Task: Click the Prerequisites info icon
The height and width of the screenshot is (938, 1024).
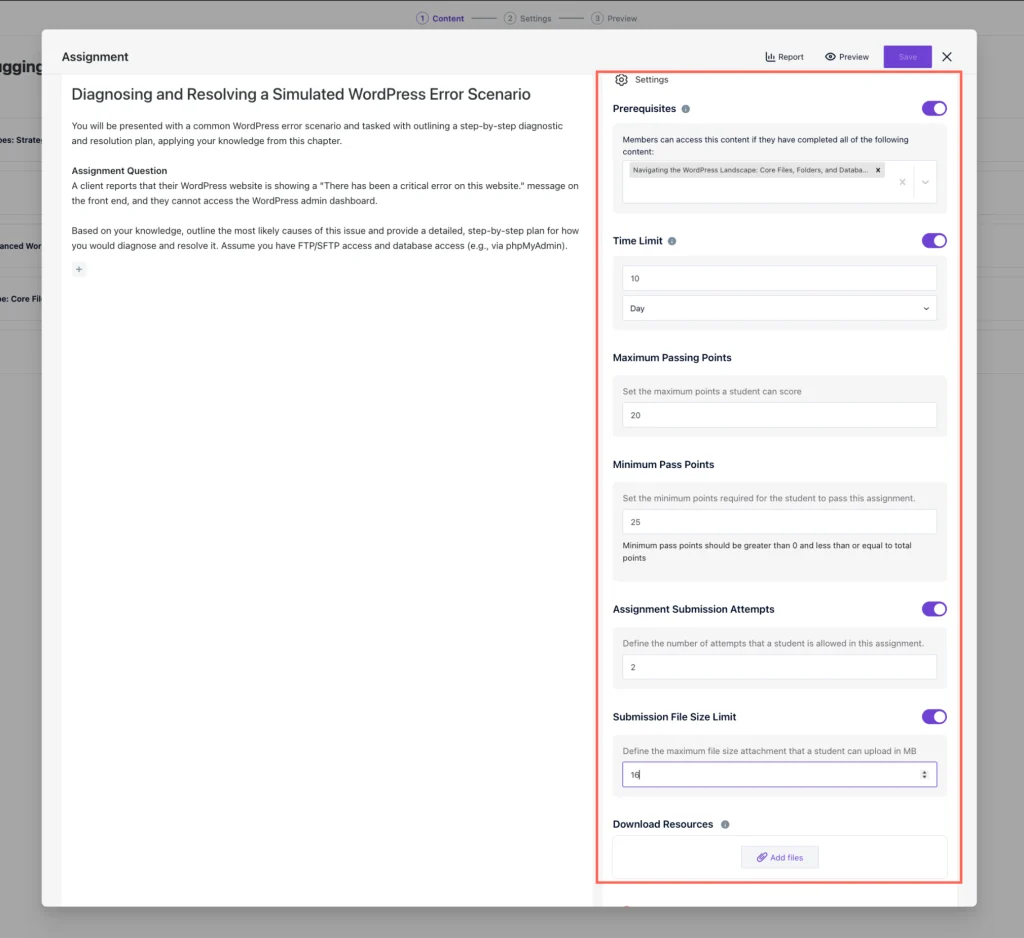Action: coord(685,109)
